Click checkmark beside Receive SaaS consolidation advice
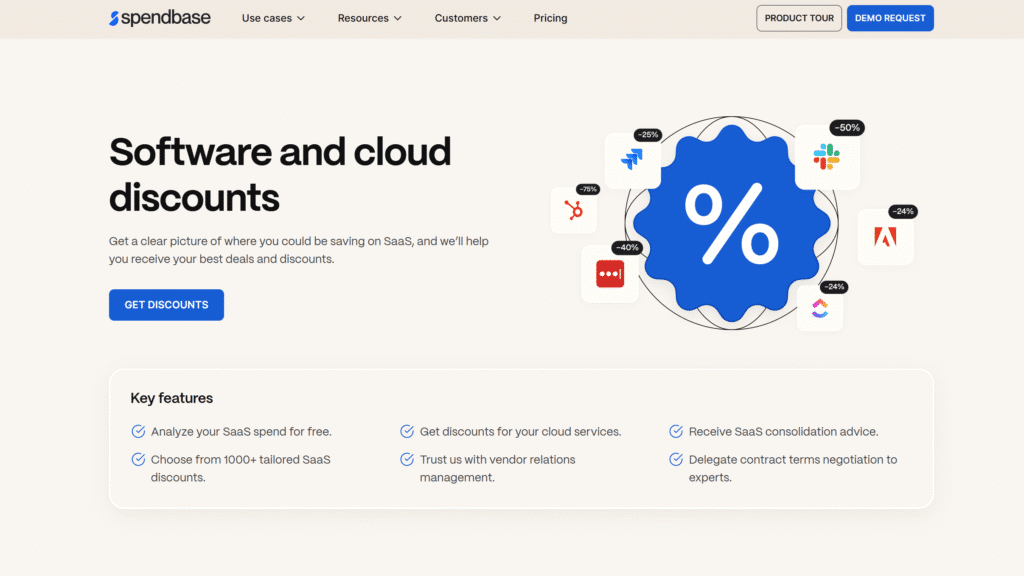This screenshot has height=576, width=1024. point(676,432)
